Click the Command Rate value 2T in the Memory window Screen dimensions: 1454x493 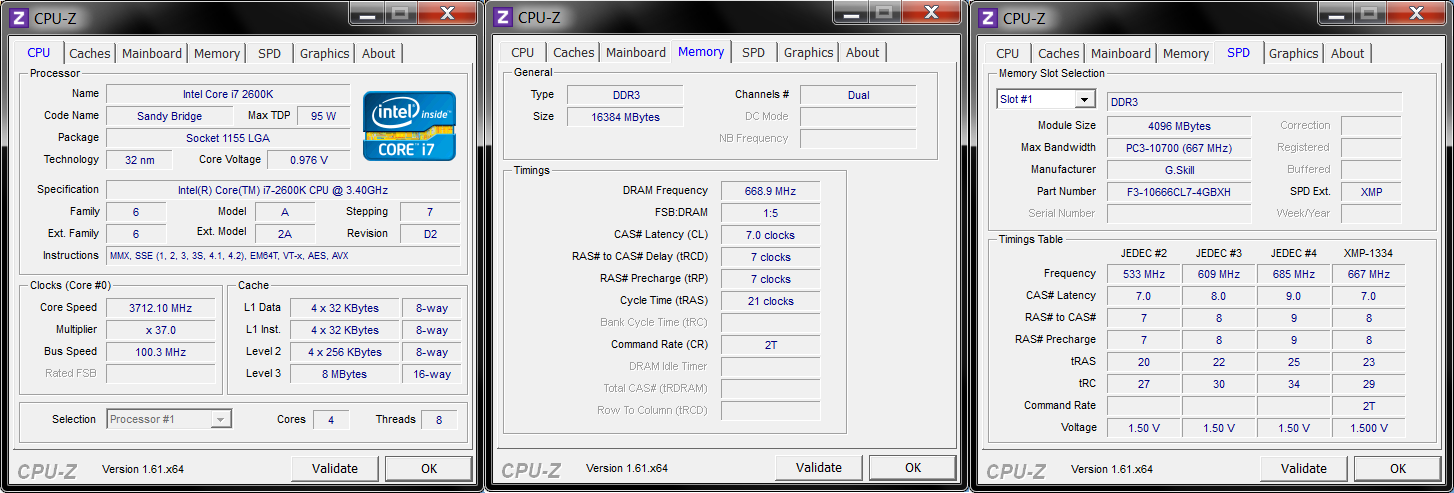tap(770, 345)
